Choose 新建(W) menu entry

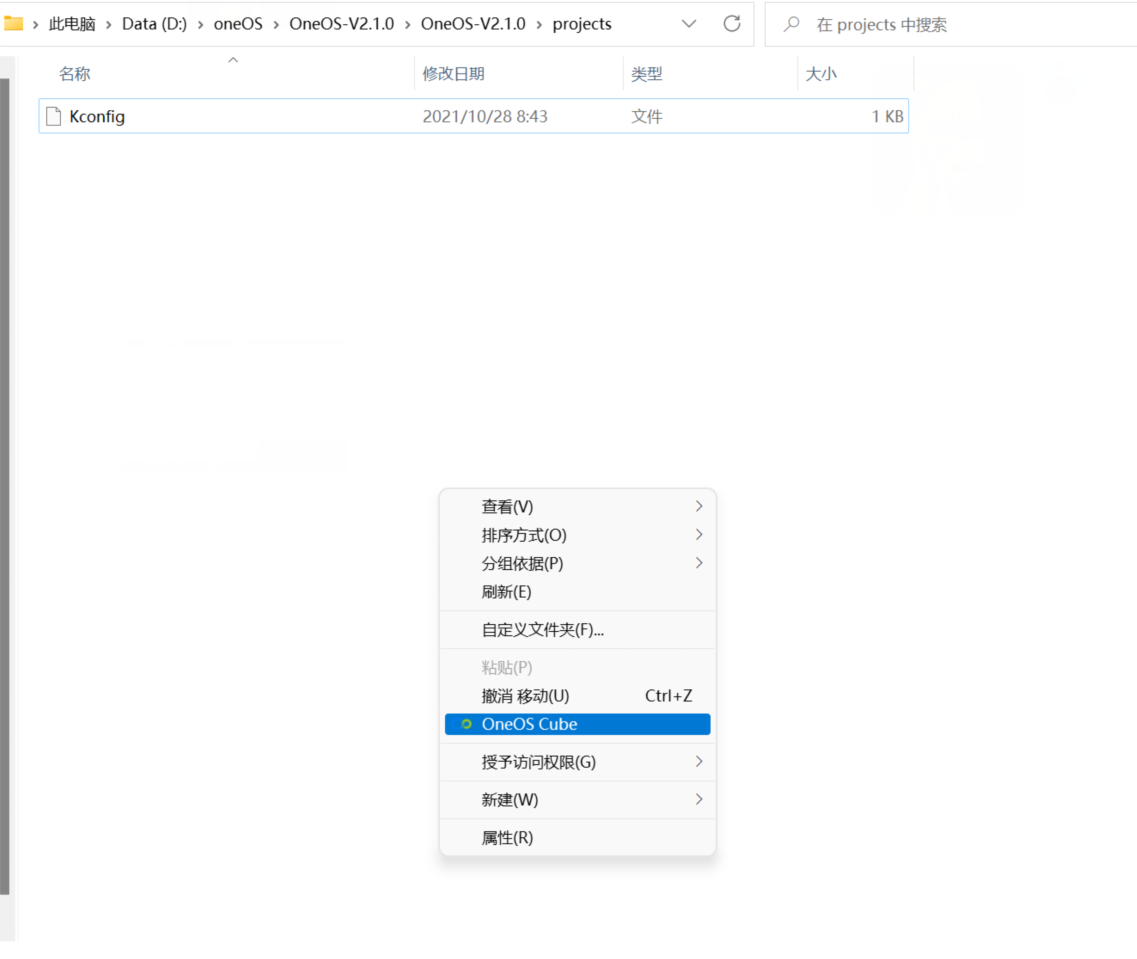coord(577,800)
